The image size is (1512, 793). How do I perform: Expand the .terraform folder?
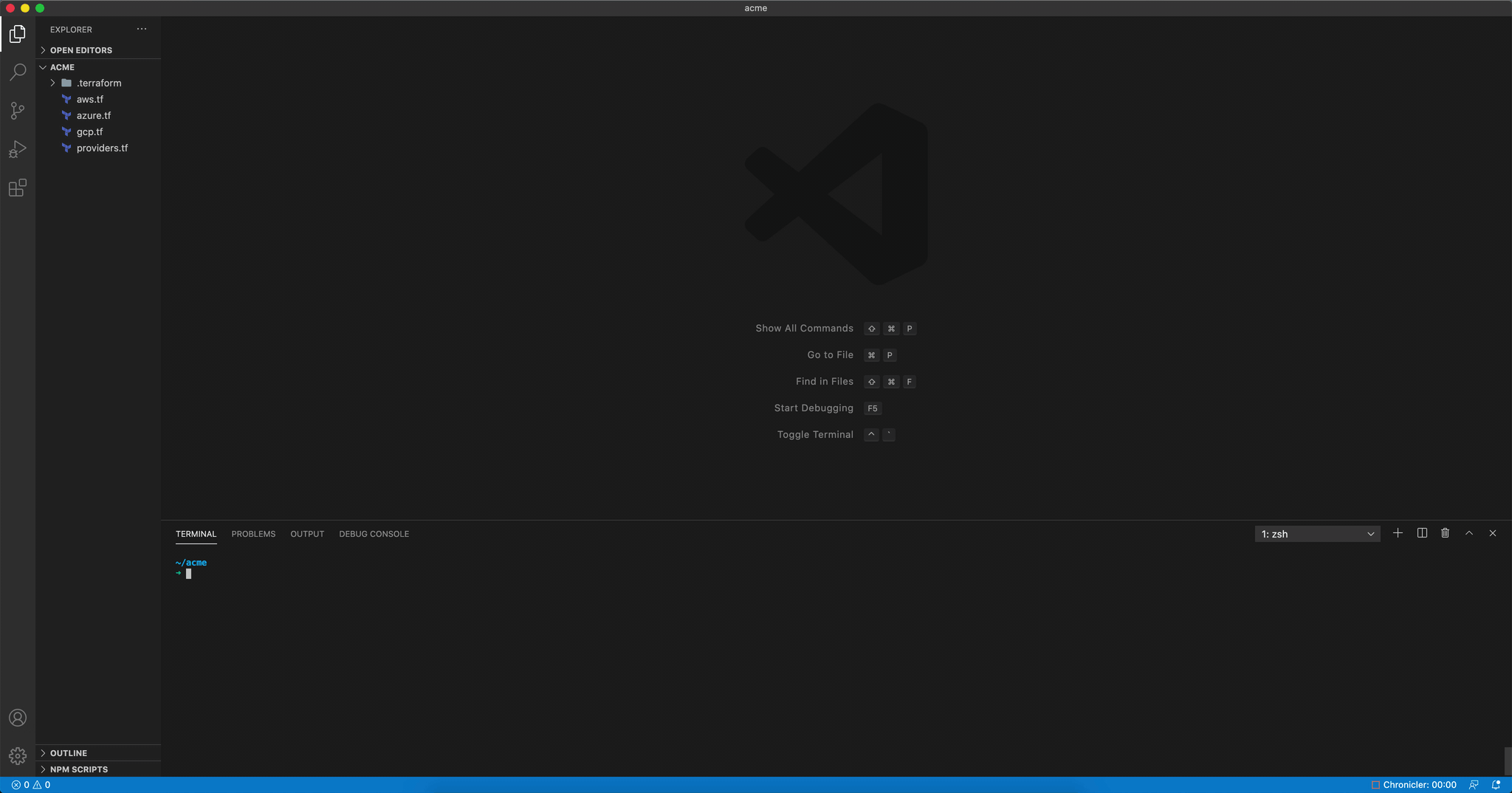[98, 83]
